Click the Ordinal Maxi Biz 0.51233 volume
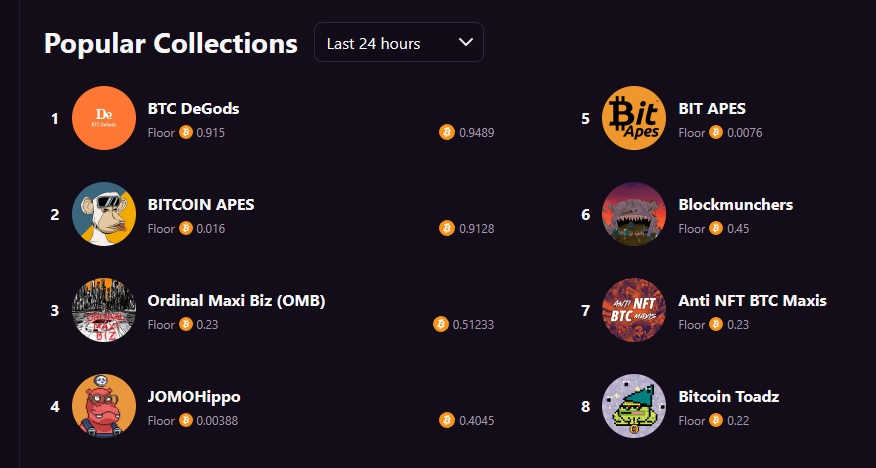The width and height of the screenshot is (876, 468). pos(473,324)
